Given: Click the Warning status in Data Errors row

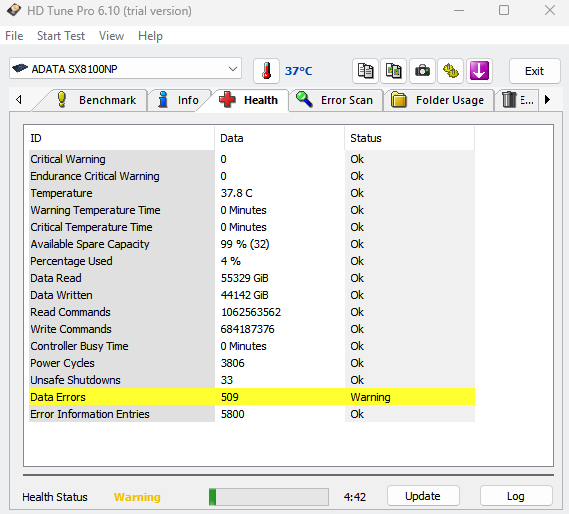Looking at the screenshot, I should [371, 397].
